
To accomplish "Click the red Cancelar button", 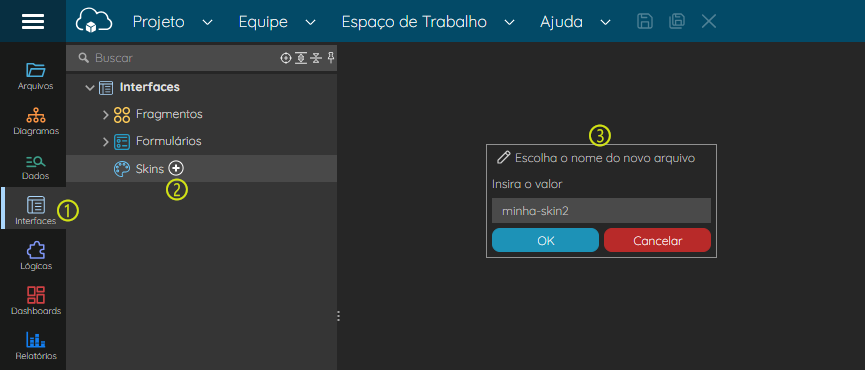I will pyautogui.click(x=658, y=240).
